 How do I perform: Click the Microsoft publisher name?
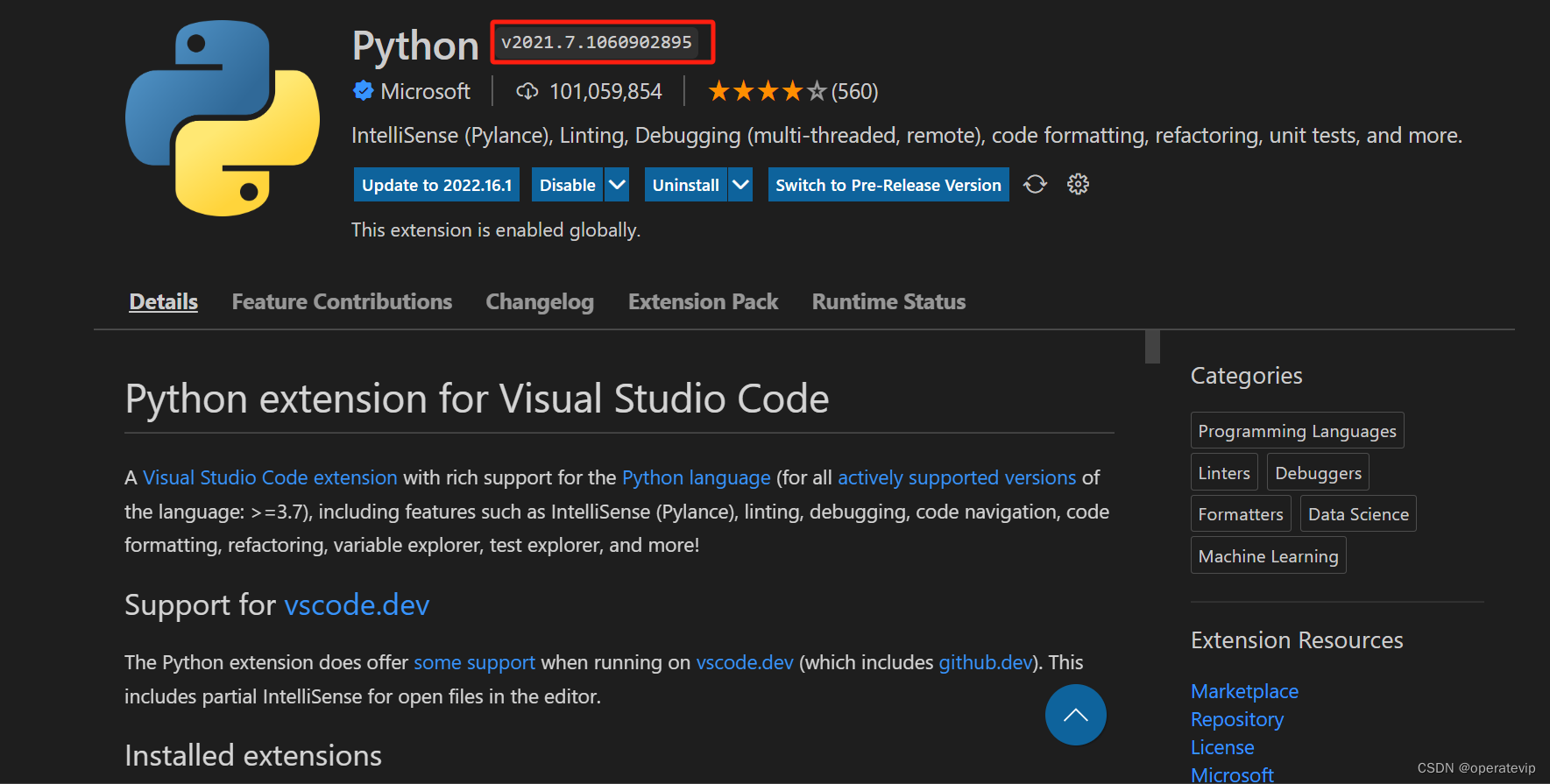tap(425, 91)
